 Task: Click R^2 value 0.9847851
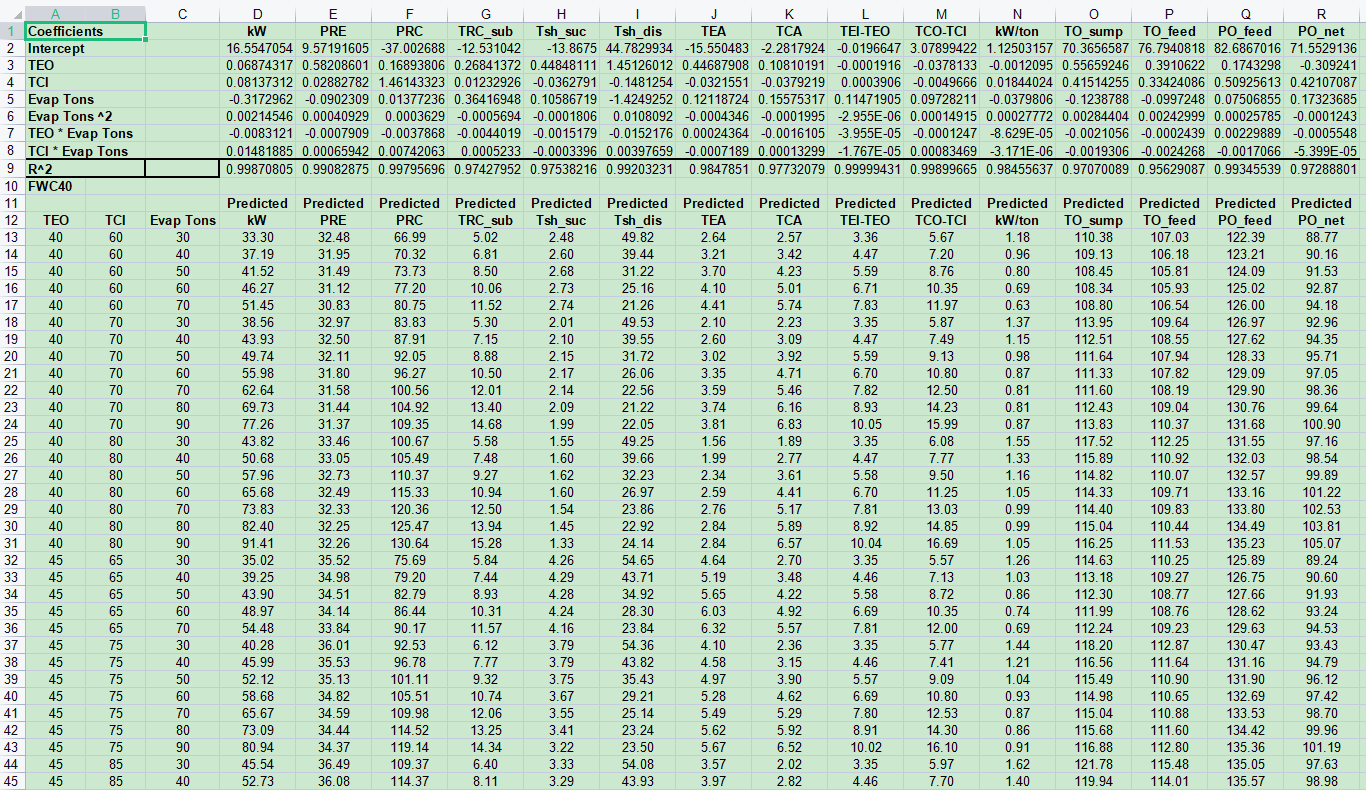point(713,169)
